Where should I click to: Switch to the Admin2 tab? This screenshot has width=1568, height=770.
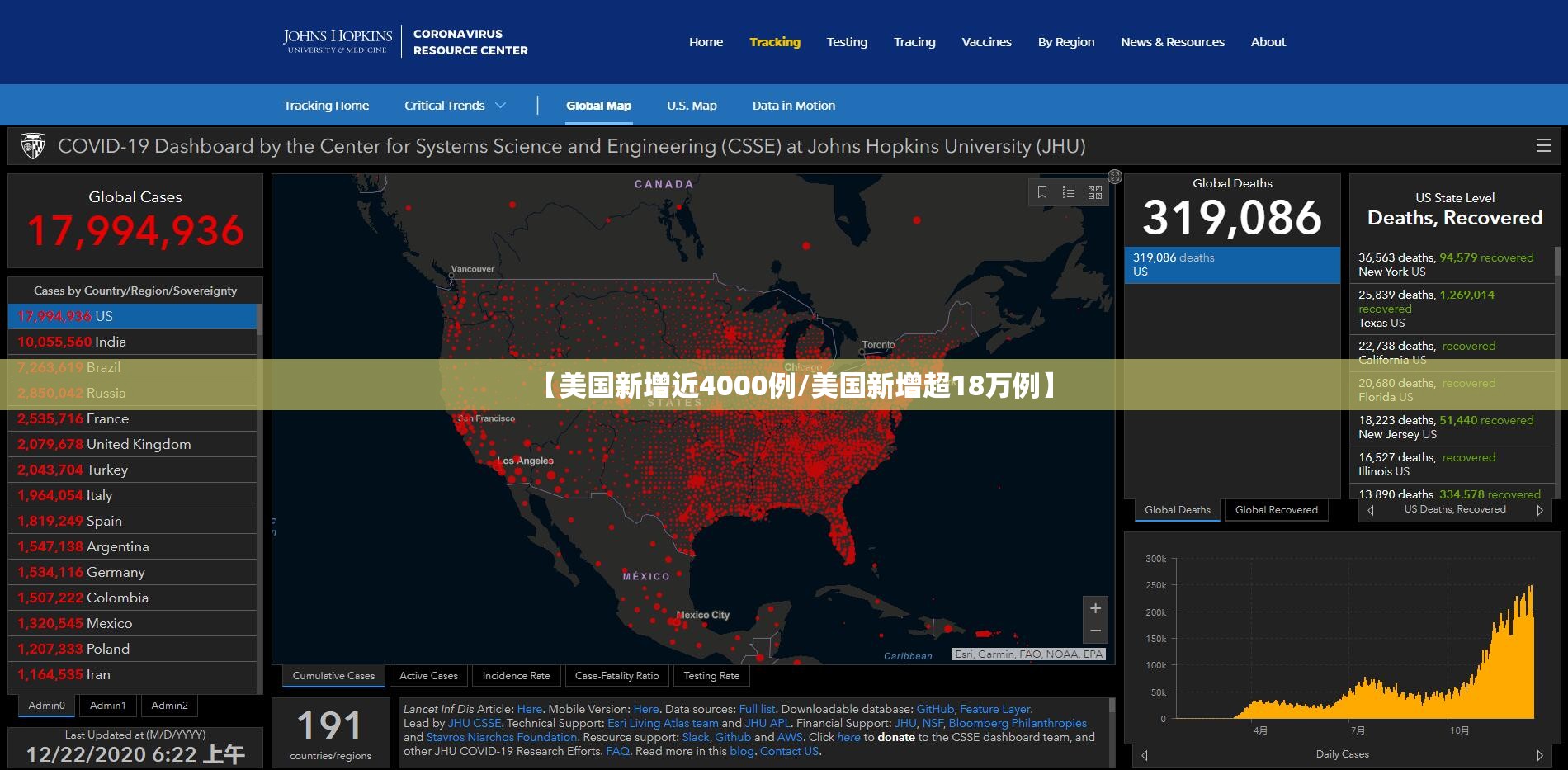[x=169, y=706]
